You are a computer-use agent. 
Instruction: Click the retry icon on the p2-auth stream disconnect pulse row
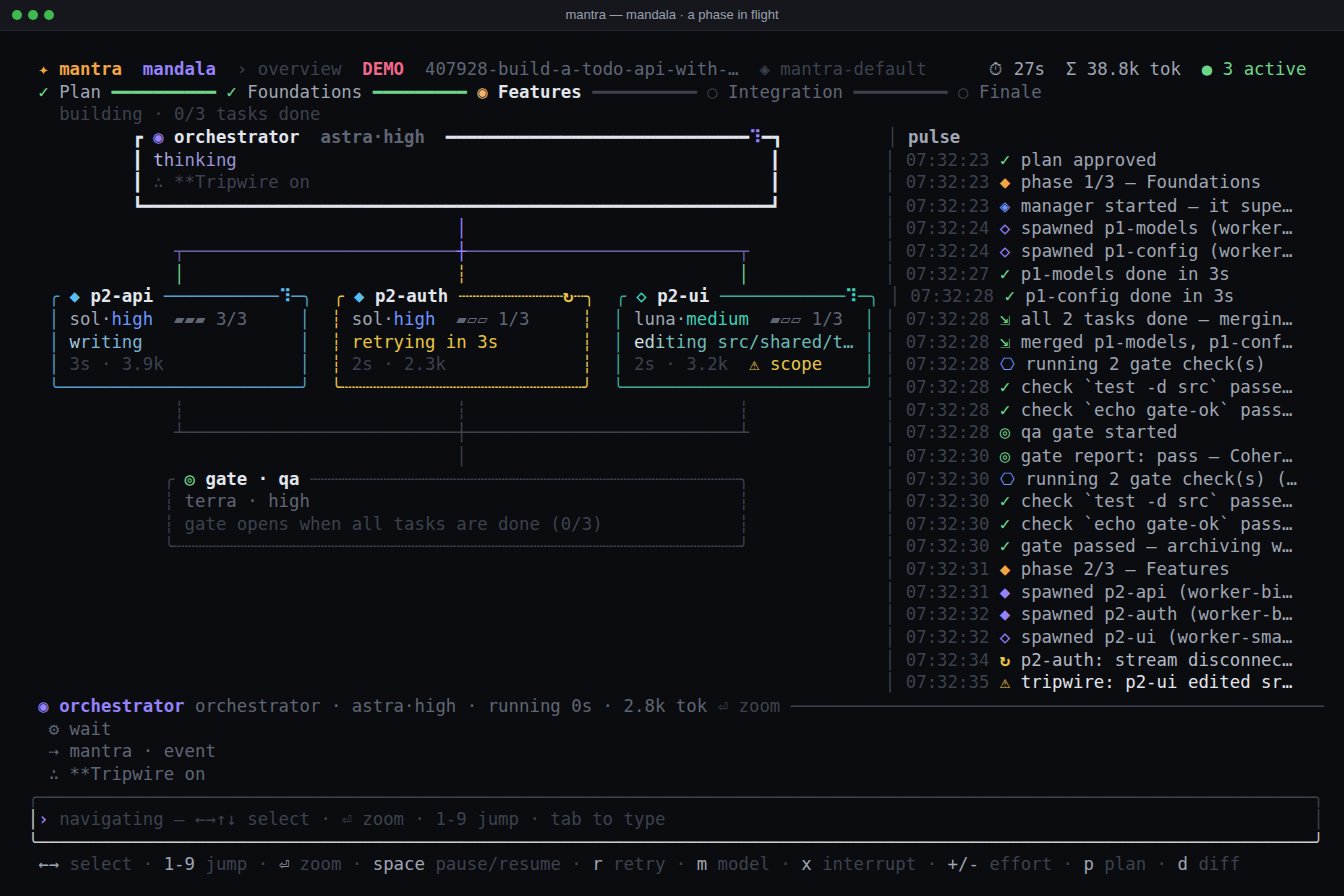(x=1005, y=660)
